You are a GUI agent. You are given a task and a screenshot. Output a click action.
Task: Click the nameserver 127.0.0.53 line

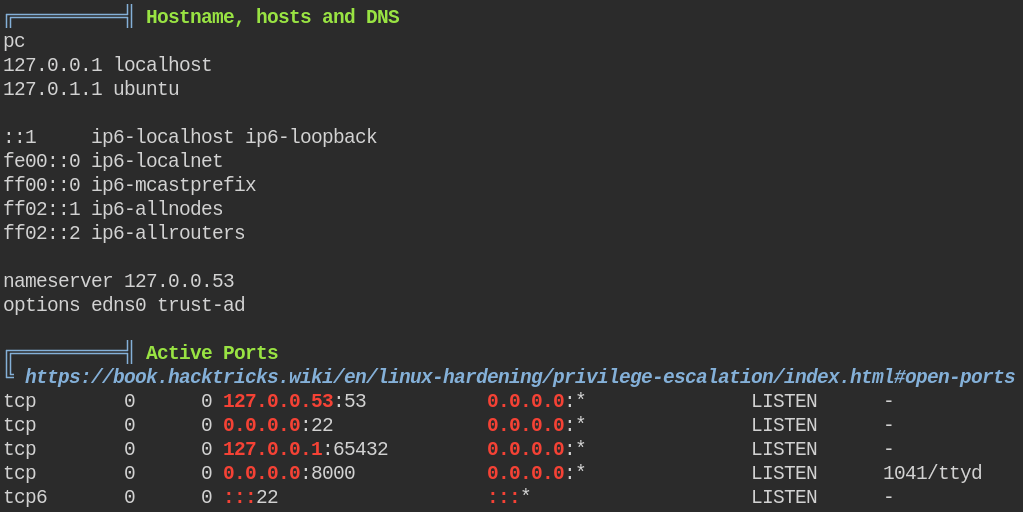119,281
